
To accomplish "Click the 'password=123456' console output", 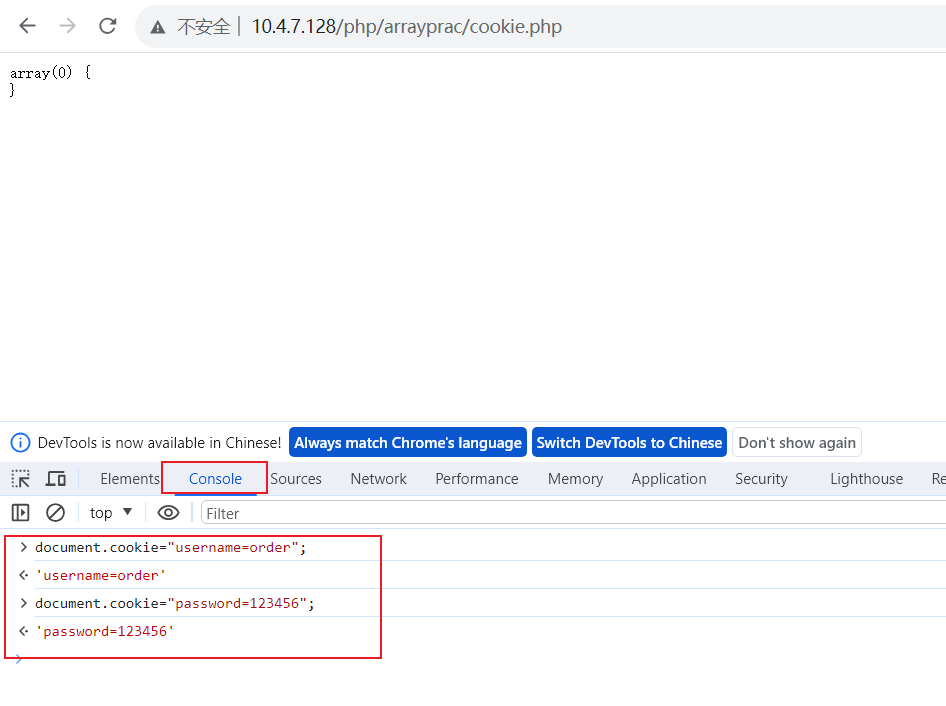I will tap(104, 631).
